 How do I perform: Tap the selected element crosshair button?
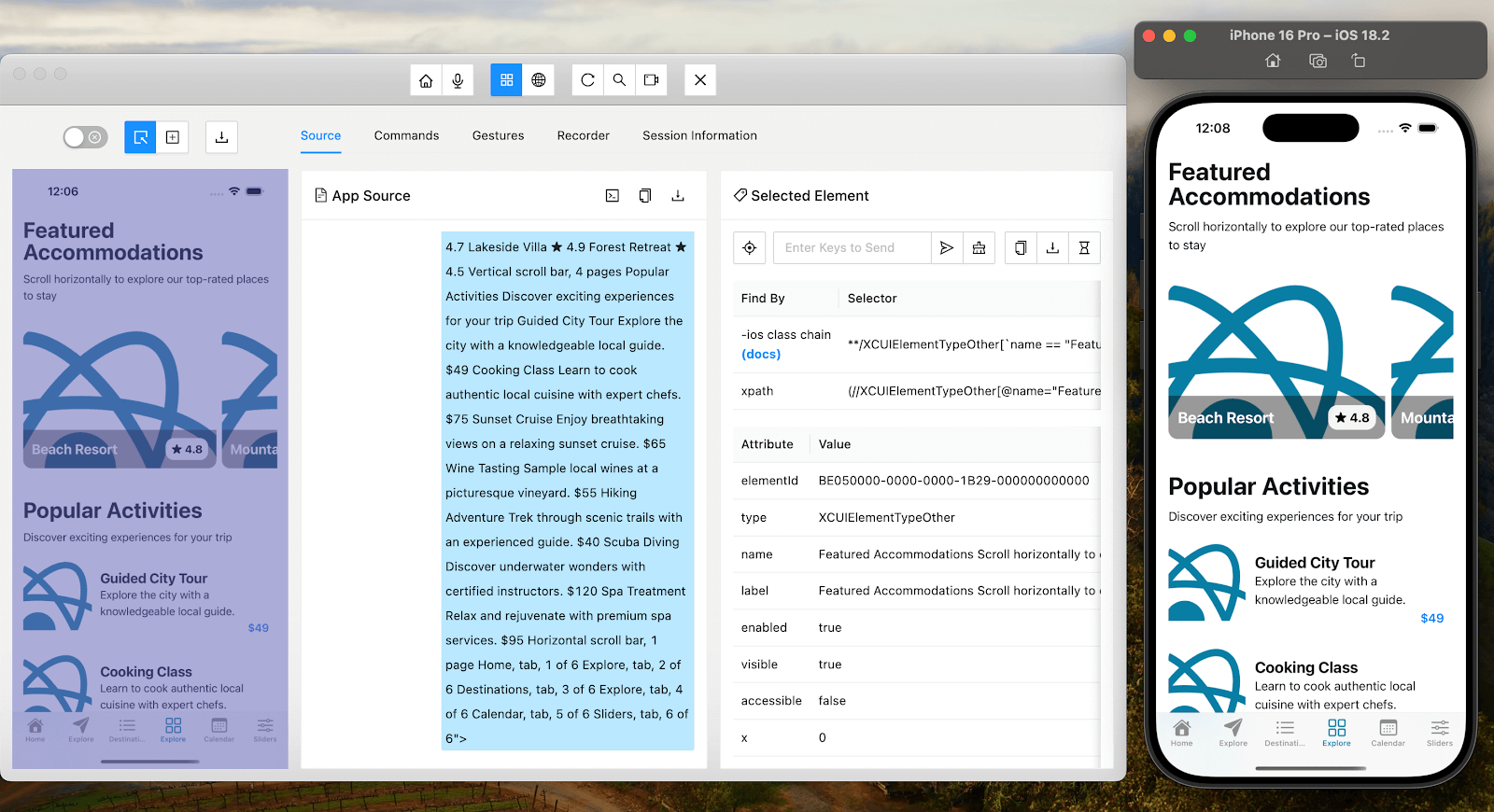click(x=750, y=248)
